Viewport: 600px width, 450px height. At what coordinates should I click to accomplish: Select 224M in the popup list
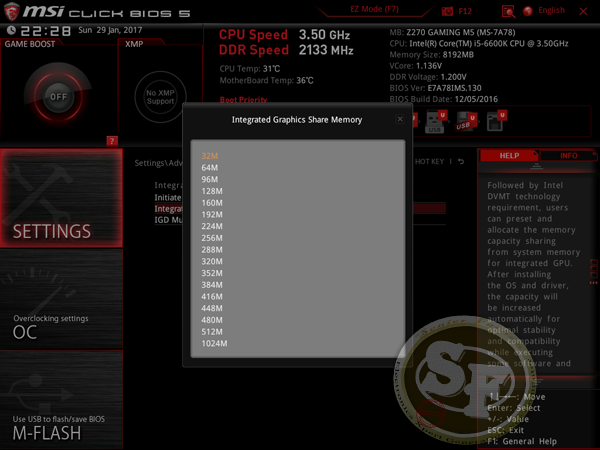pos(212,226)
